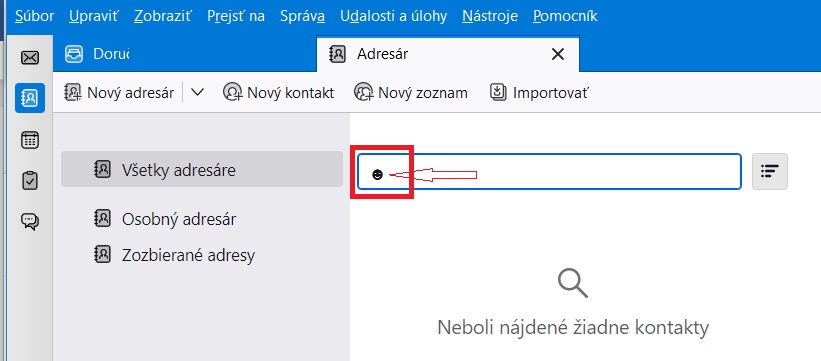Click the Doručená inbox tab icon
This screenshot has width=821, height=361.
point(74,54)
